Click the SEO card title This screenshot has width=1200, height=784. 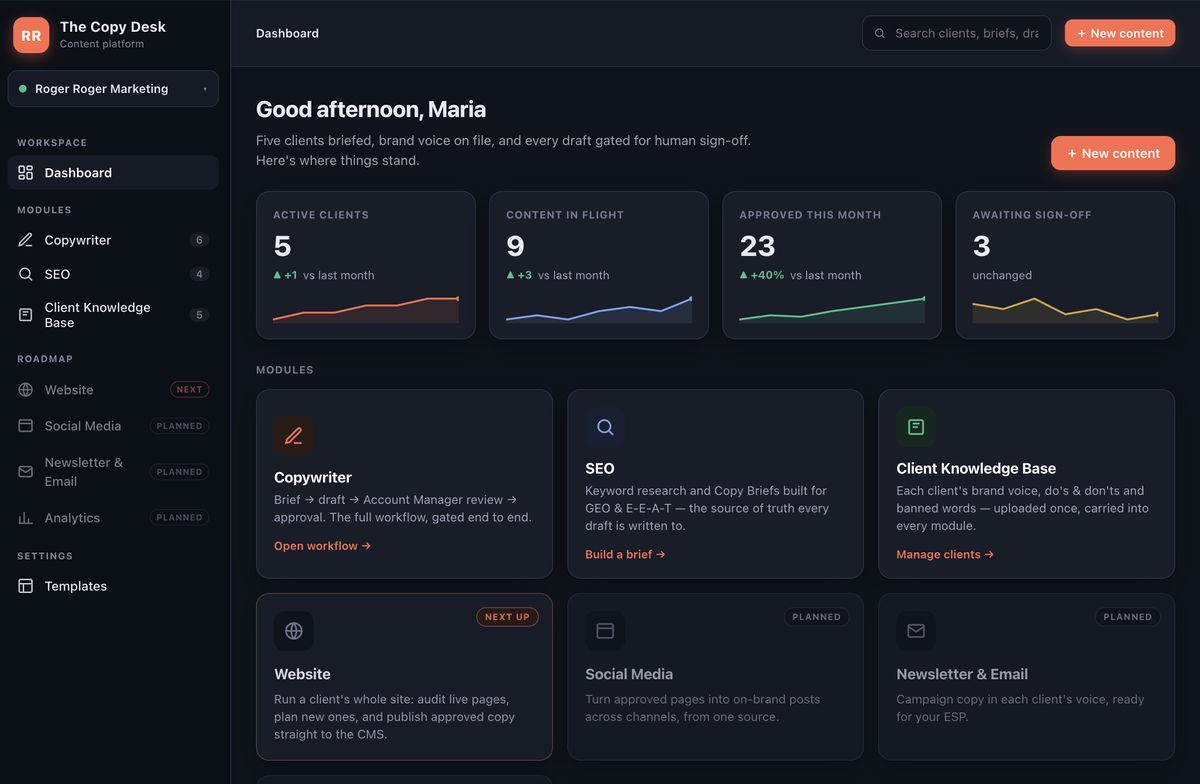[x=600, y=469]
